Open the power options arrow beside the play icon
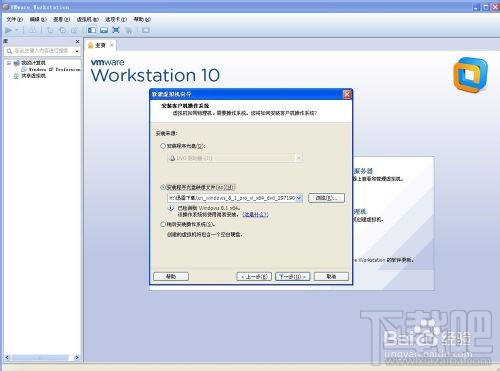500x371 pixels. 17,30
